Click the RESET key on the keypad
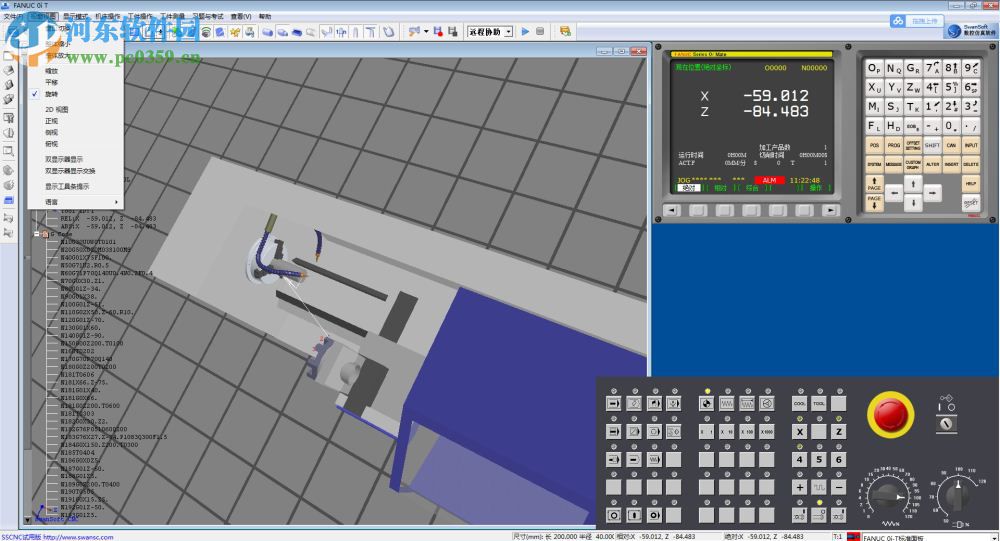 coord(971,203)
